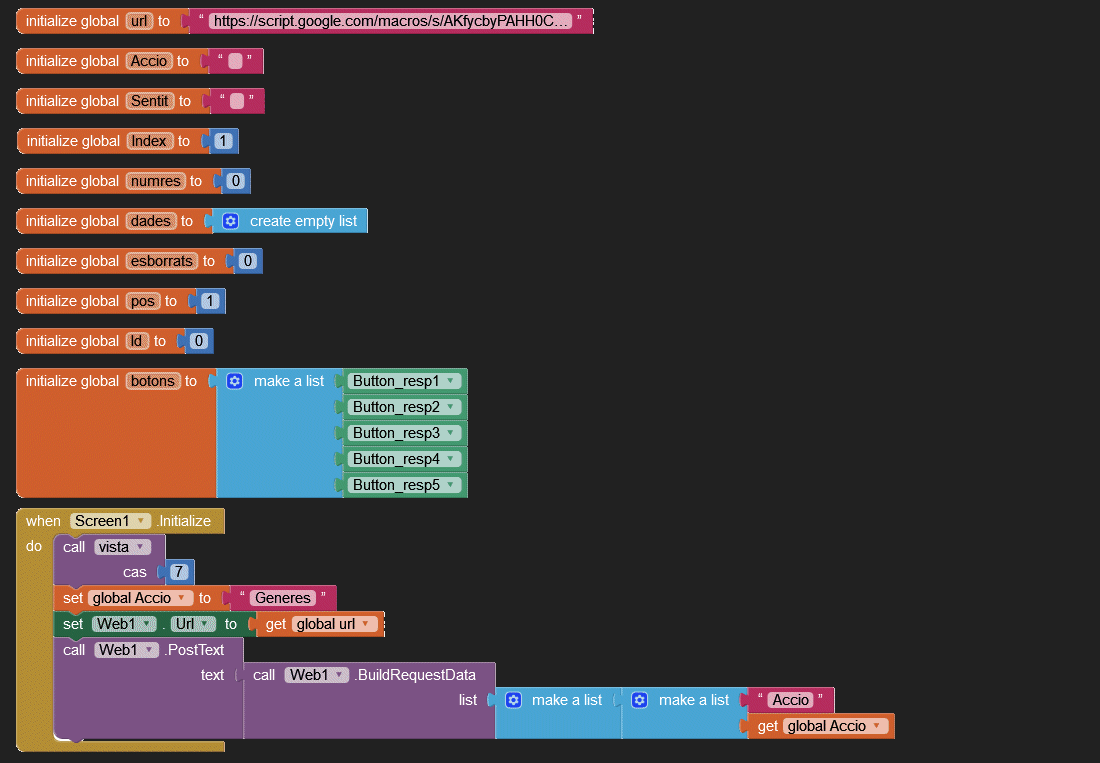Viewport: 1100px width, 763px height.
Task: Expand the Screen1 dropdown in Initialize event
Action: point(143,521)
